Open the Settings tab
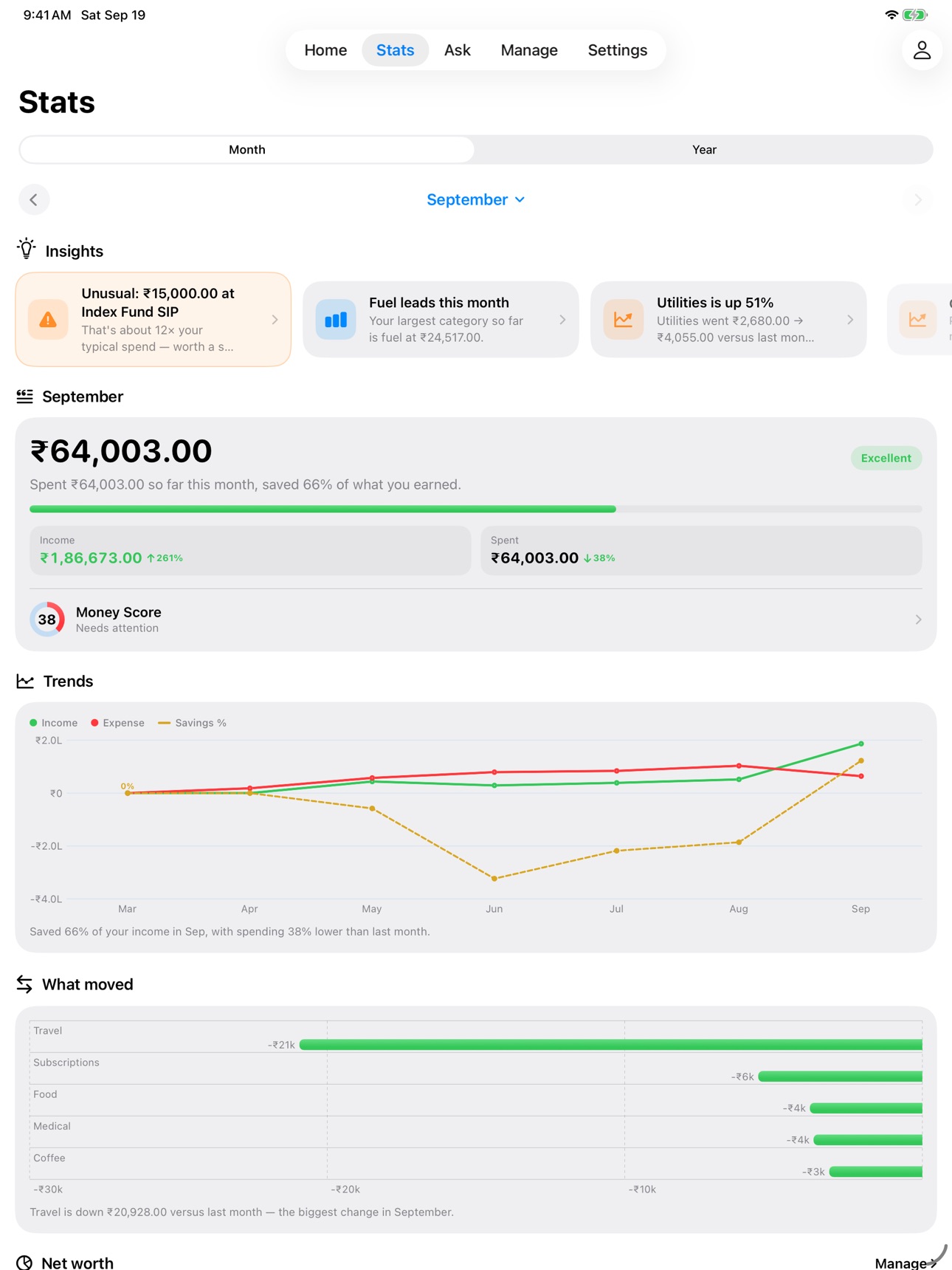This screenshot has height=1270, width=952. click(x=618, y=50)
